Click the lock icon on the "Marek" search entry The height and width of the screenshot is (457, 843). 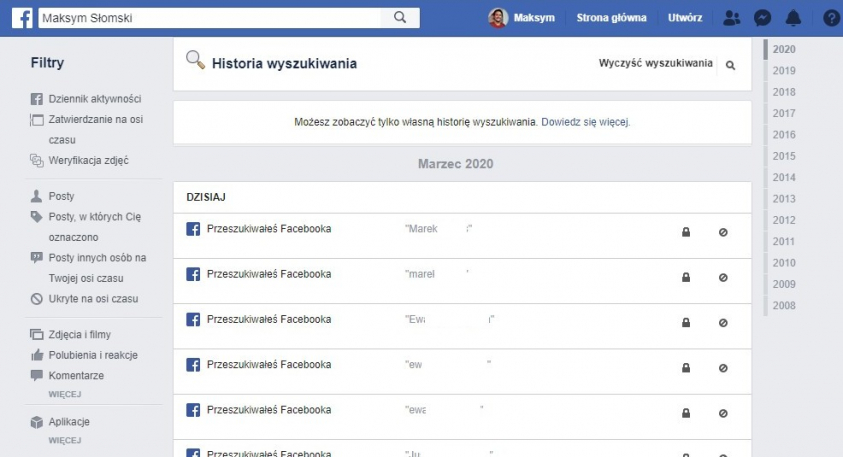pyautogui.click(x=686, y=232)
